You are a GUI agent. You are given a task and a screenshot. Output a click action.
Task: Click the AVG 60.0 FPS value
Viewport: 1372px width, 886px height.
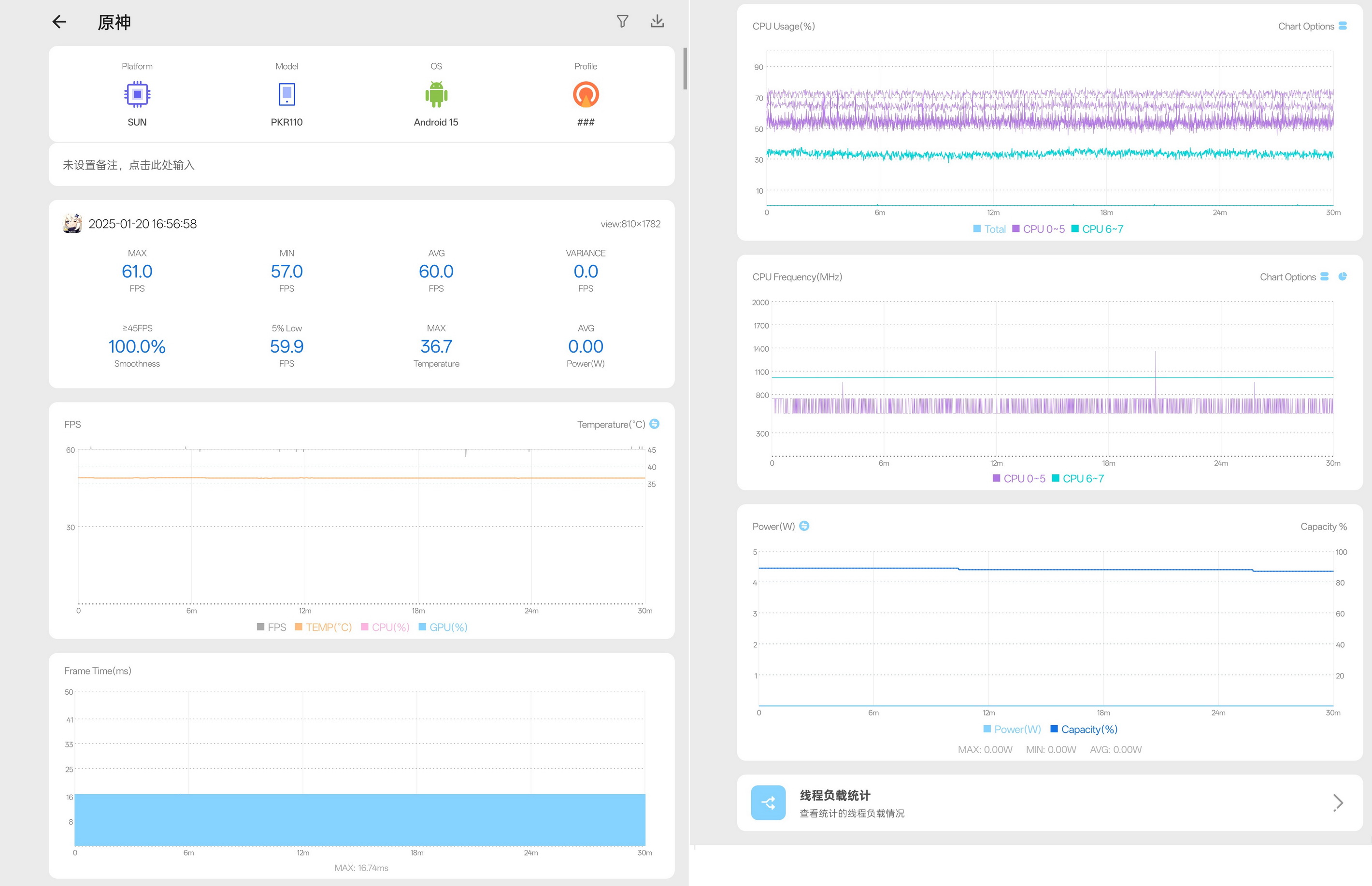click(436, 271)
